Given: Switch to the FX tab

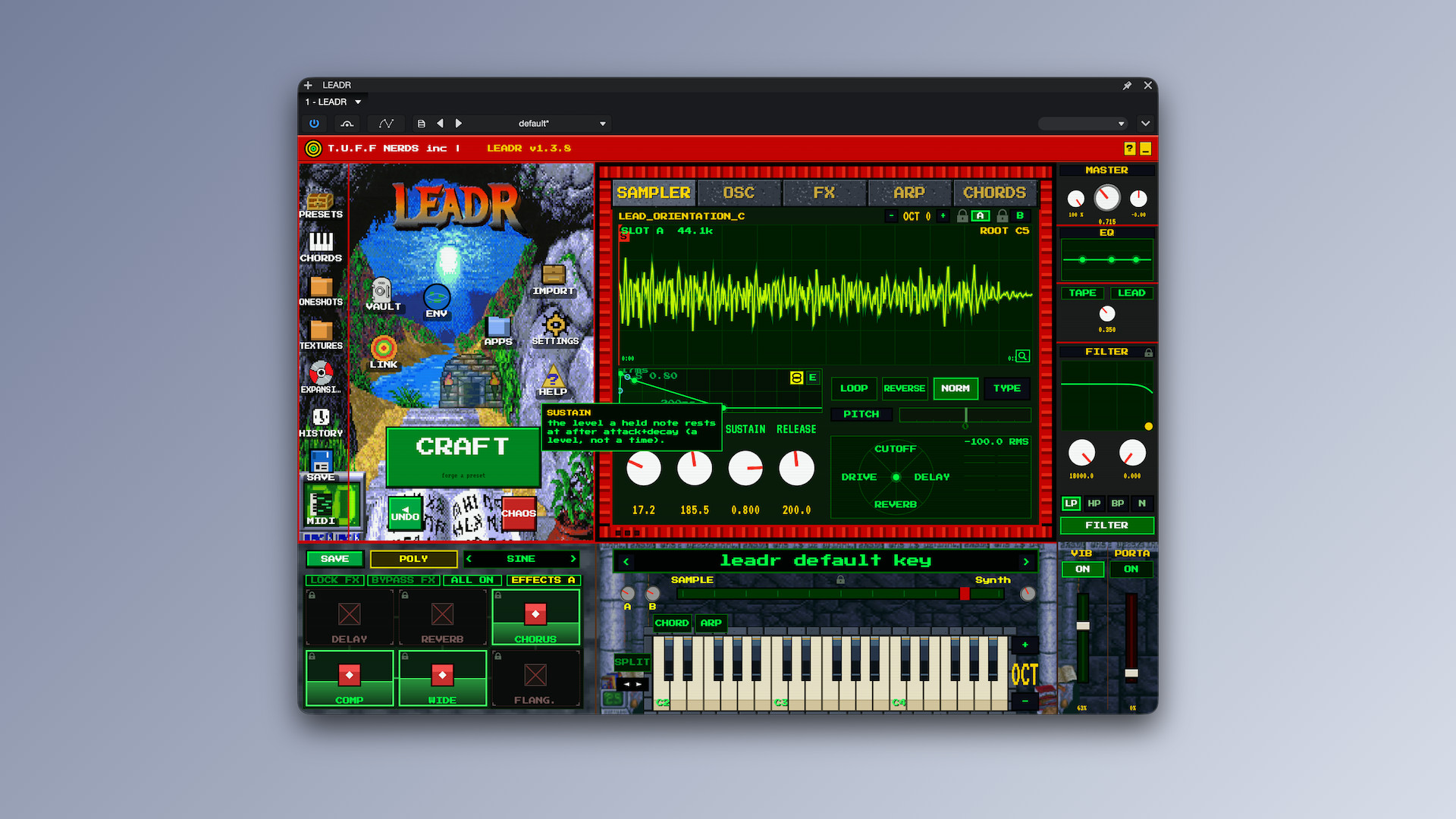Looking at the screenshot, I should 824,193.
